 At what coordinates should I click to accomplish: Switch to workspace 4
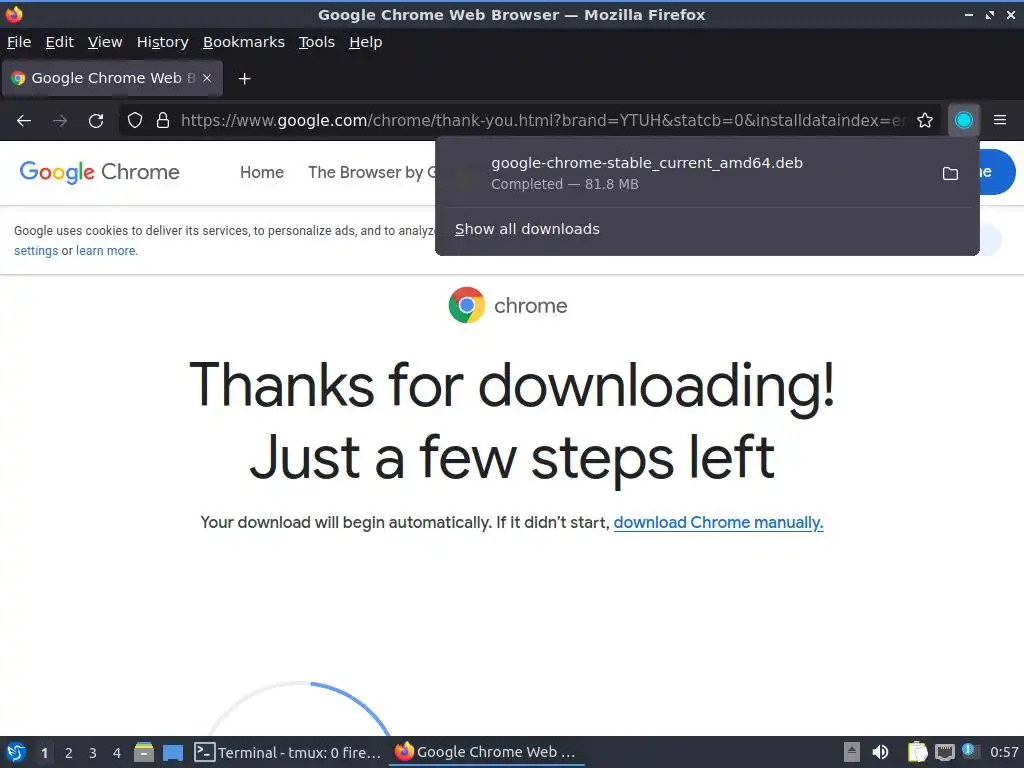click(117, 753)
